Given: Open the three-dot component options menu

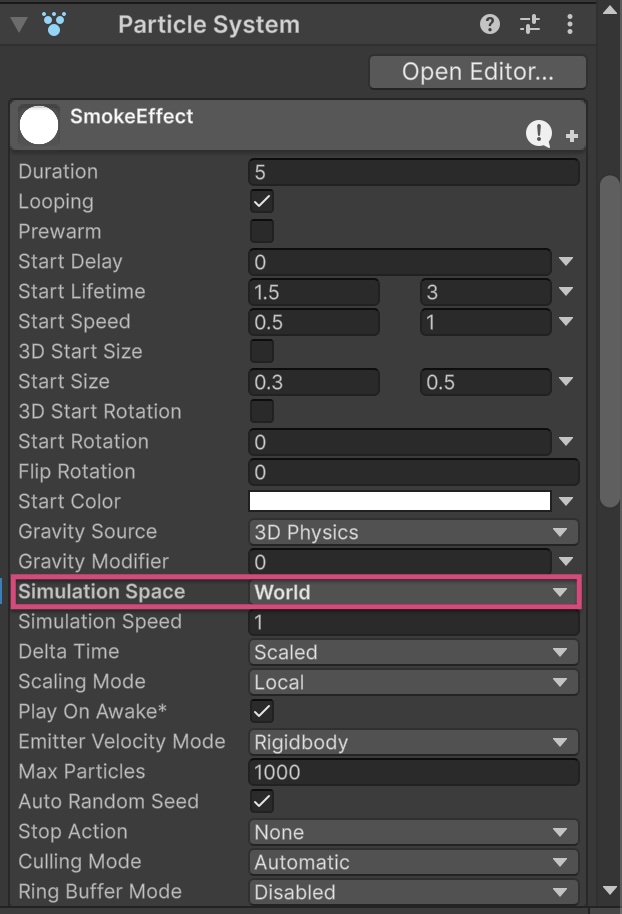Looking at the screenshot, I should 570,24.
